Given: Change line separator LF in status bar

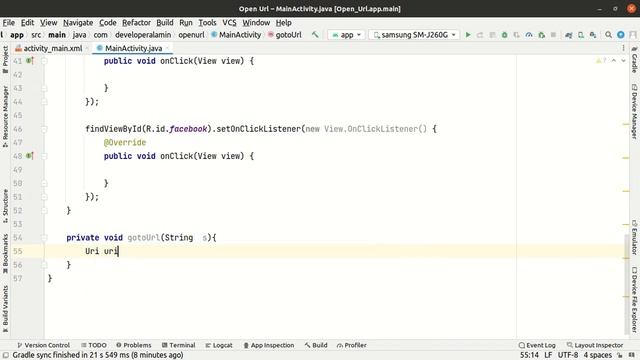Looking at the screenshot, I should pos(548,355).
